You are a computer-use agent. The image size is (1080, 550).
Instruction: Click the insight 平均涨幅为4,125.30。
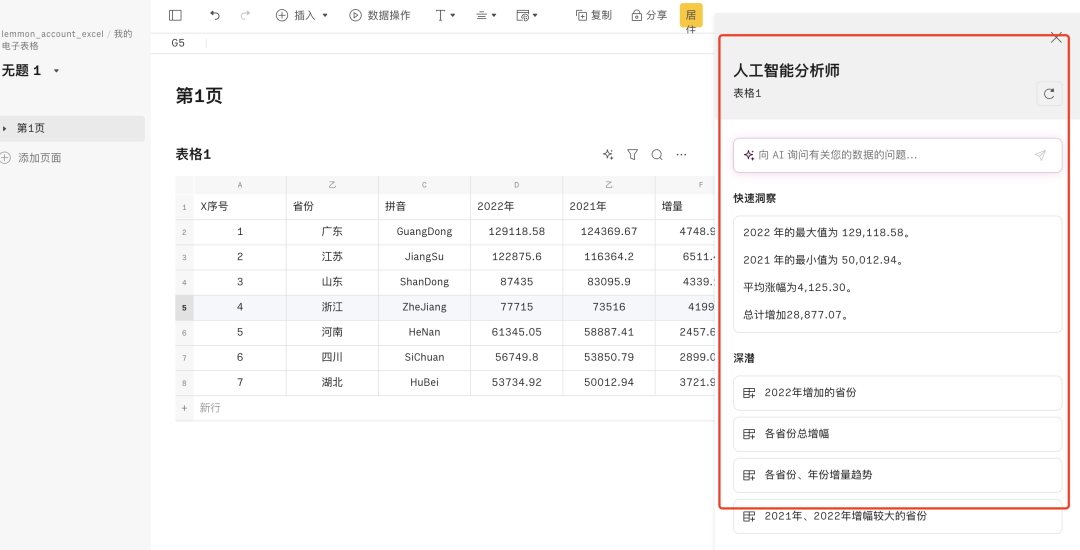(x=798, y=288)
